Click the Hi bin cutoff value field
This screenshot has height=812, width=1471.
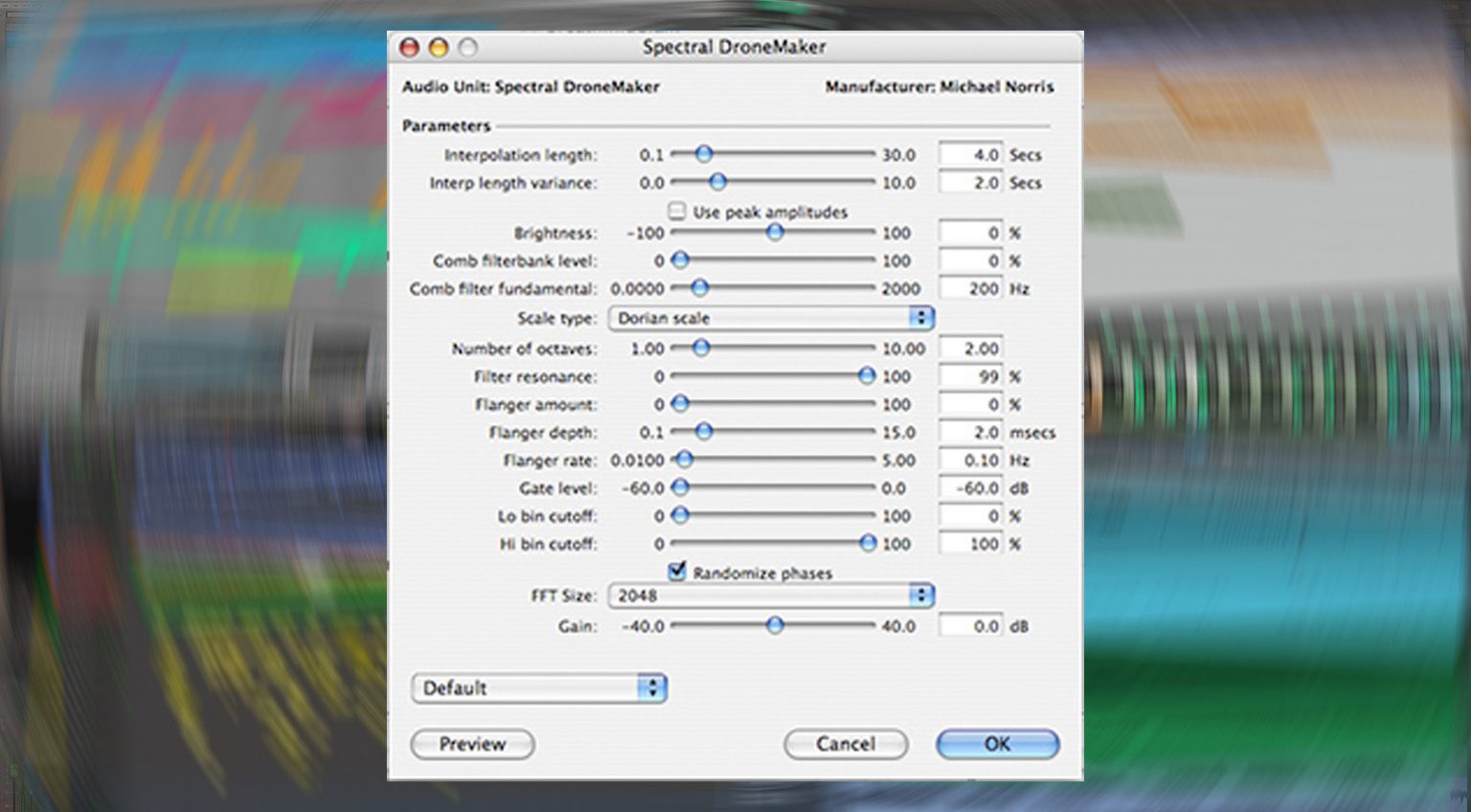pos(970,543)
